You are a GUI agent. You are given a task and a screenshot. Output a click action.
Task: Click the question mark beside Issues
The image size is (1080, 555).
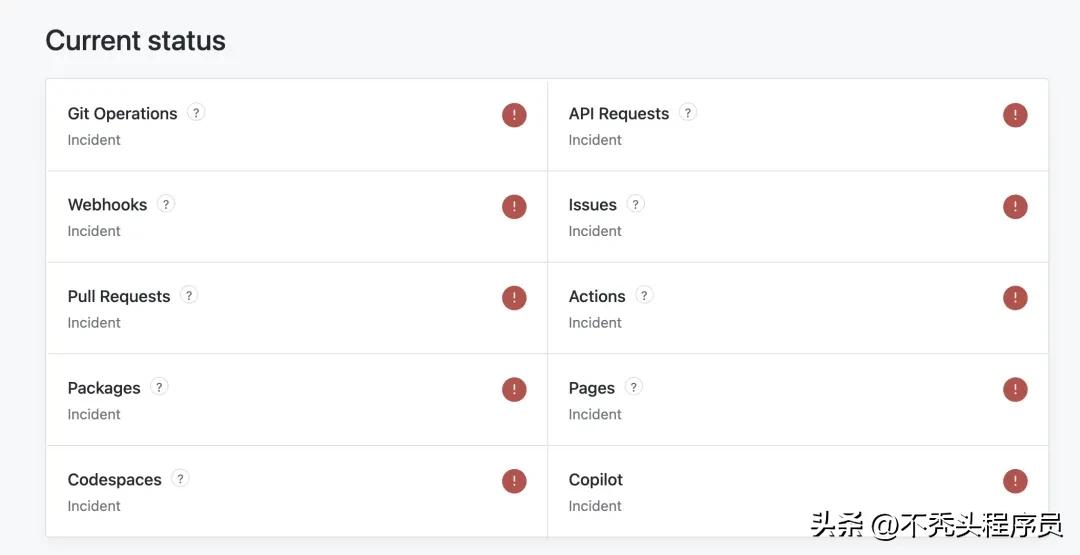635,204
